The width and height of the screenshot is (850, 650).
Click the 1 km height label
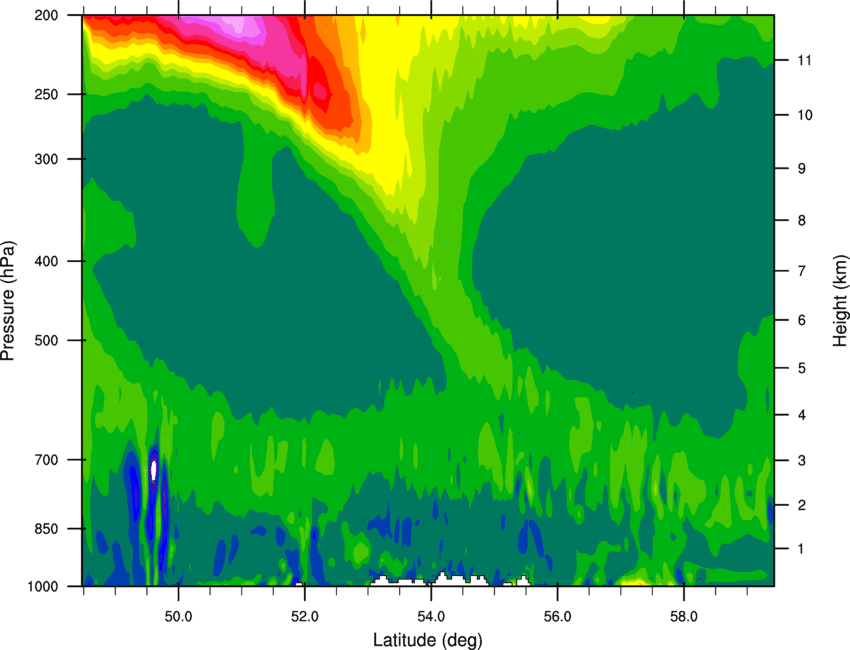pos(801,549)
